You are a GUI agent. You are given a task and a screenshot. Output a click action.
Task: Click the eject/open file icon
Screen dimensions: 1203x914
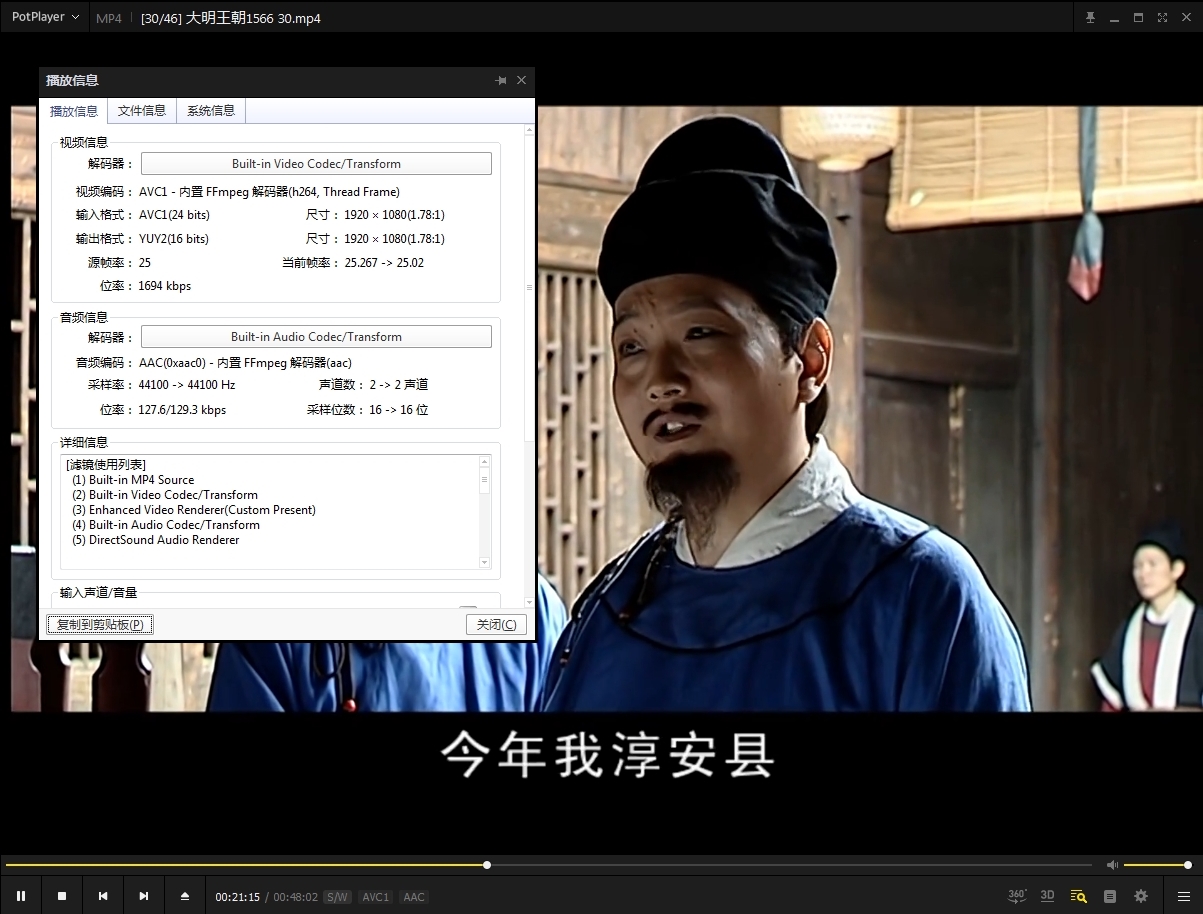(x=185, y=896)
